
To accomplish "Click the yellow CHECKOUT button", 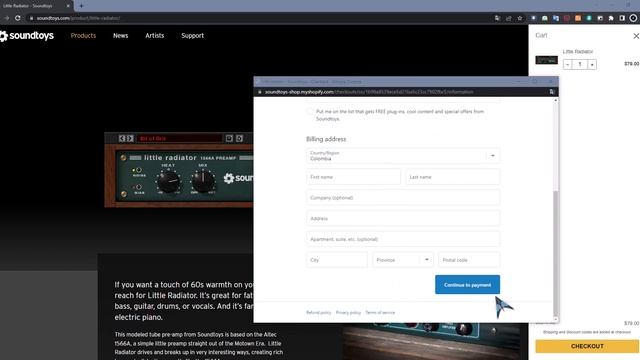I will point(587,346).
